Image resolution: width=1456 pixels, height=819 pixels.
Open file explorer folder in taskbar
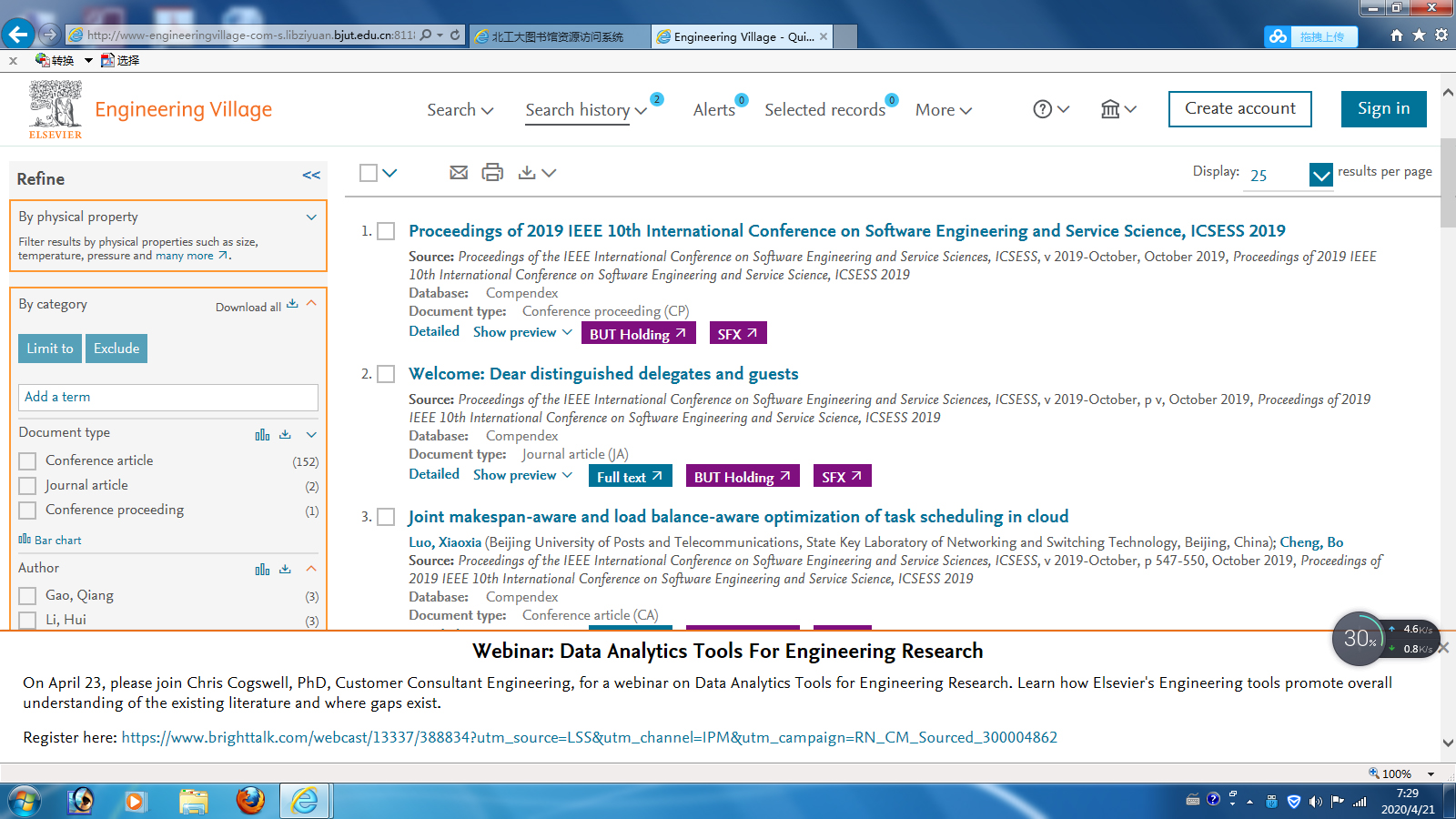tap(194, 801)
